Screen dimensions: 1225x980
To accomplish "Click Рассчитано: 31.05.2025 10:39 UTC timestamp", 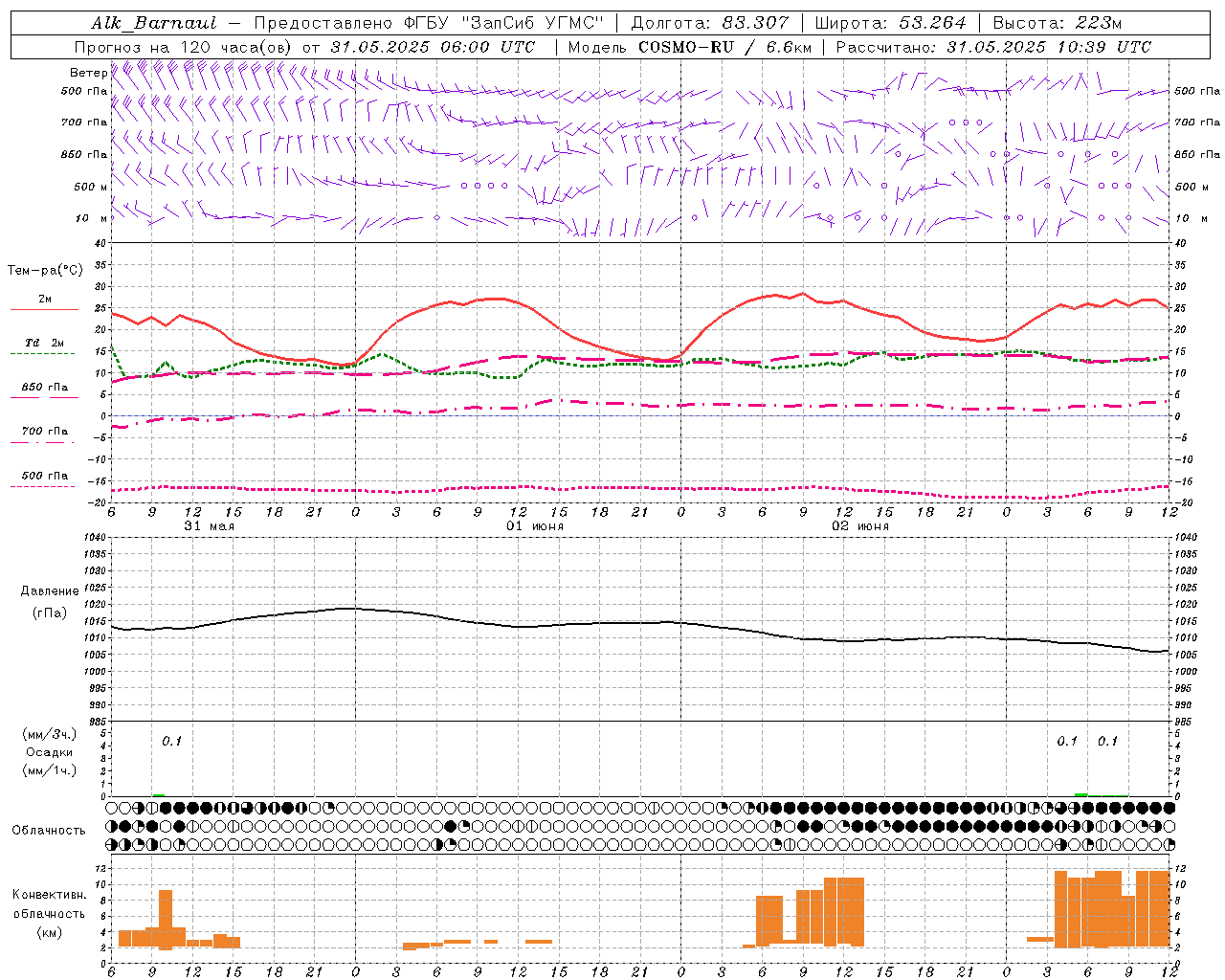I will [x=993, y=47].
